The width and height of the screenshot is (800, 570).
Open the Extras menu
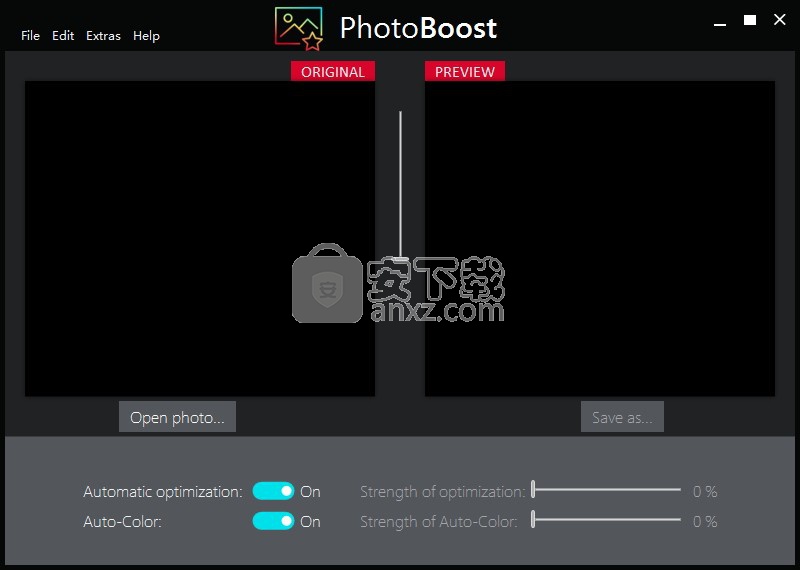point(104,36)
